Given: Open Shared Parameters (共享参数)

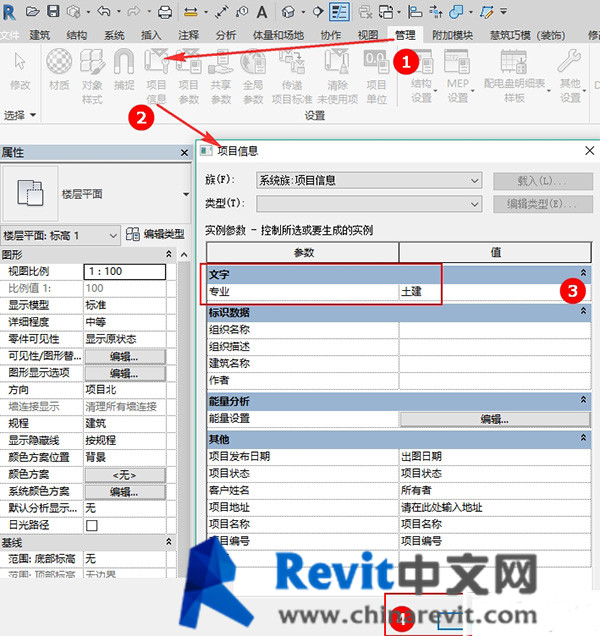Looking at the screenshot, I should point(221,76).
